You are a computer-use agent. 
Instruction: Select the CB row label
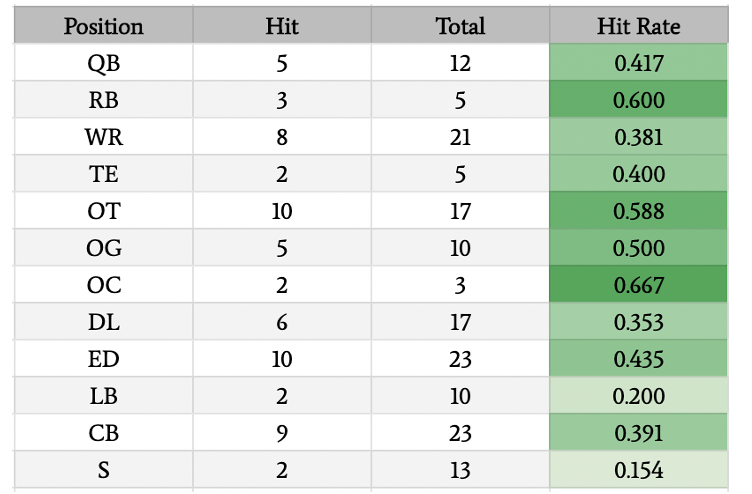(104, 433)
